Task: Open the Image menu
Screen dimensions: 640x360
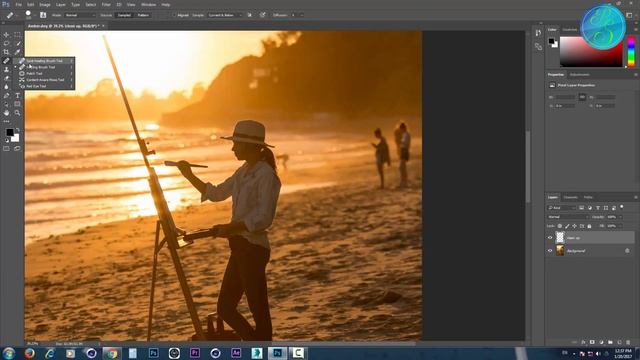Action: (x=45, y=4)
